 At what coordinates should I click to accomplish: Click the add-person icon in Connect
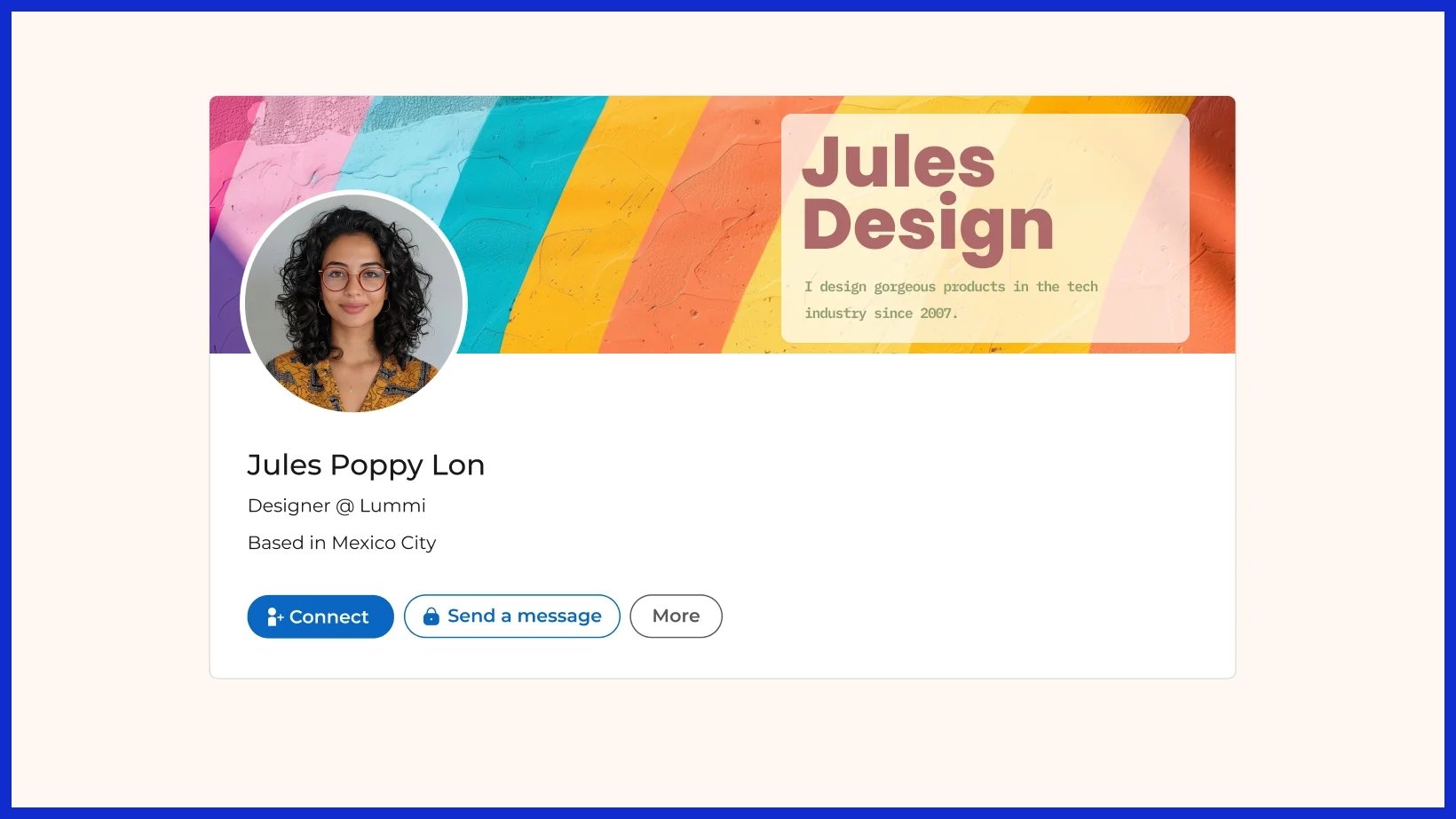275,616
